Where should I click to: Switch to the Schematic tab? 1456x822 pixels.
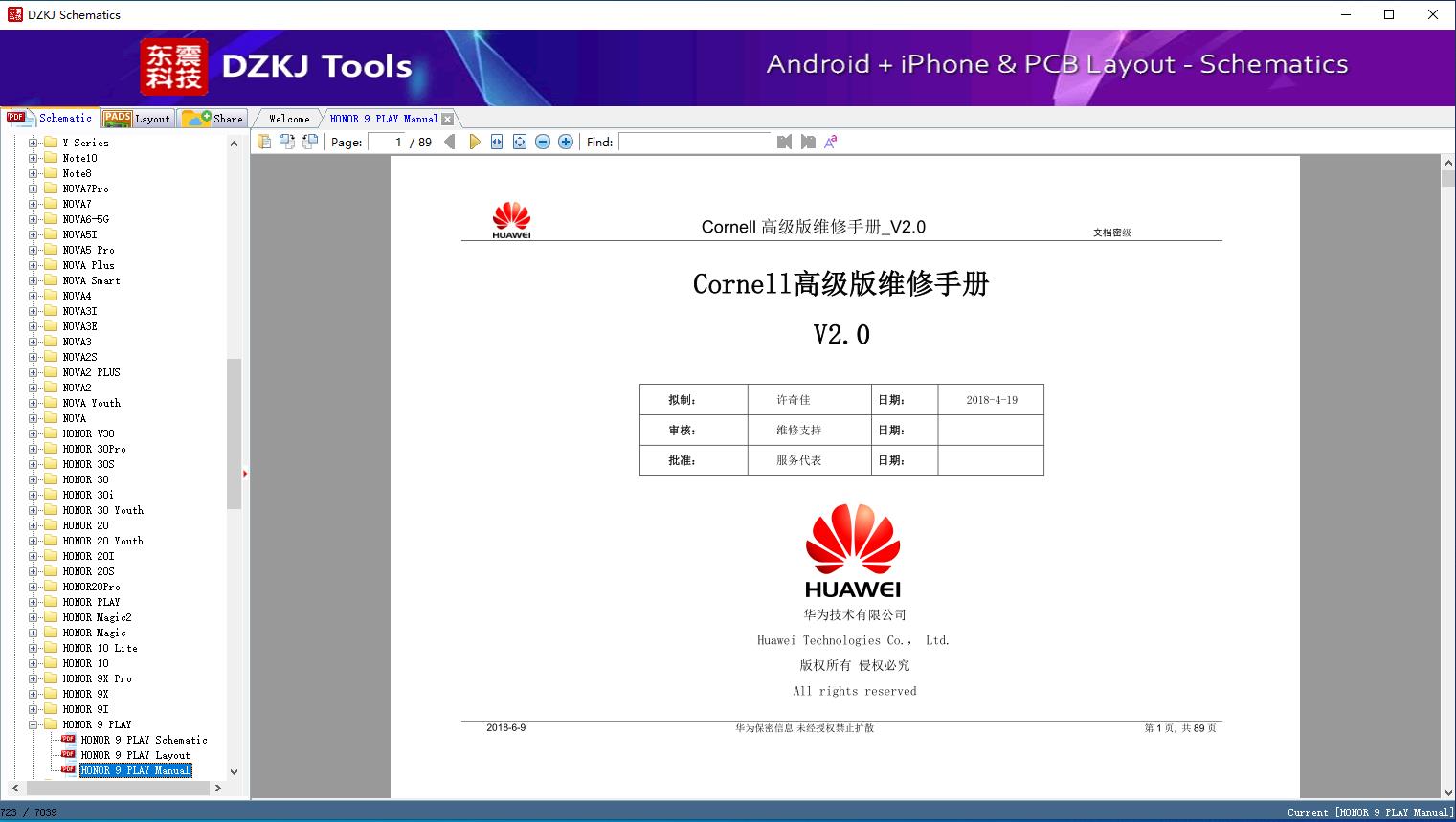[x=50, y=118]
